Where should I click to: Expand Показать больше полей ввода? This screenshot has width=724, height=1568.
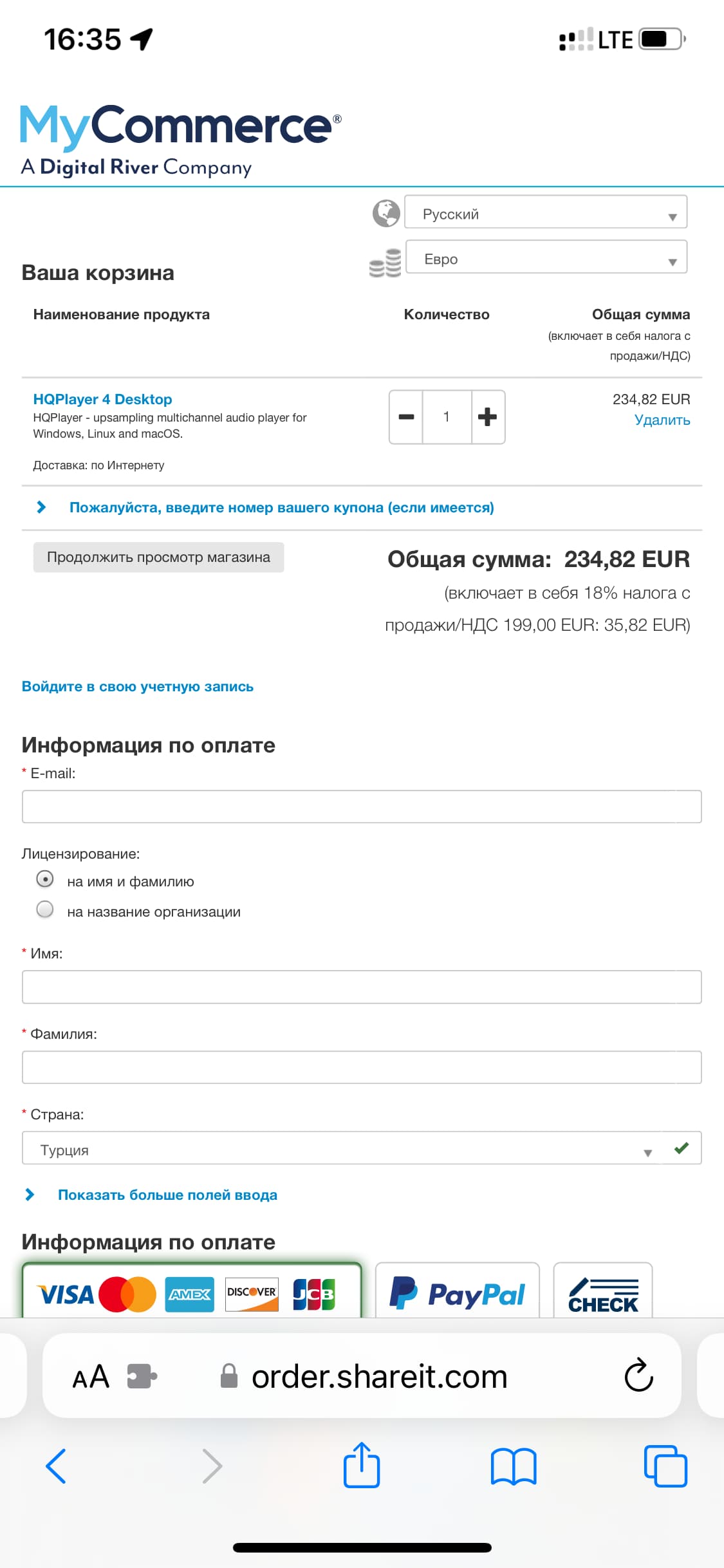pyautogui.click(x=167, y=1195)
